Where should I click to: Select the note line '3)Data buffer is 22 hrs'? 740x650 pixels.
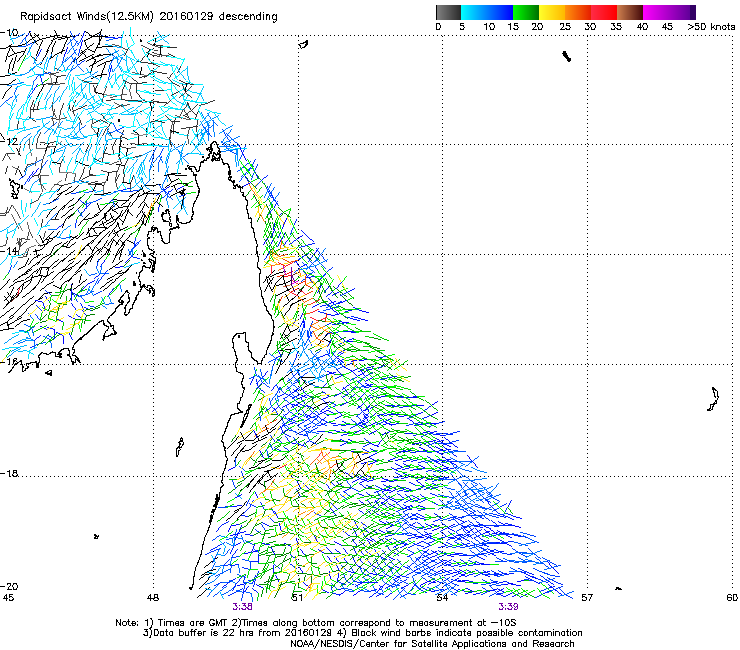tap(362, 633)
